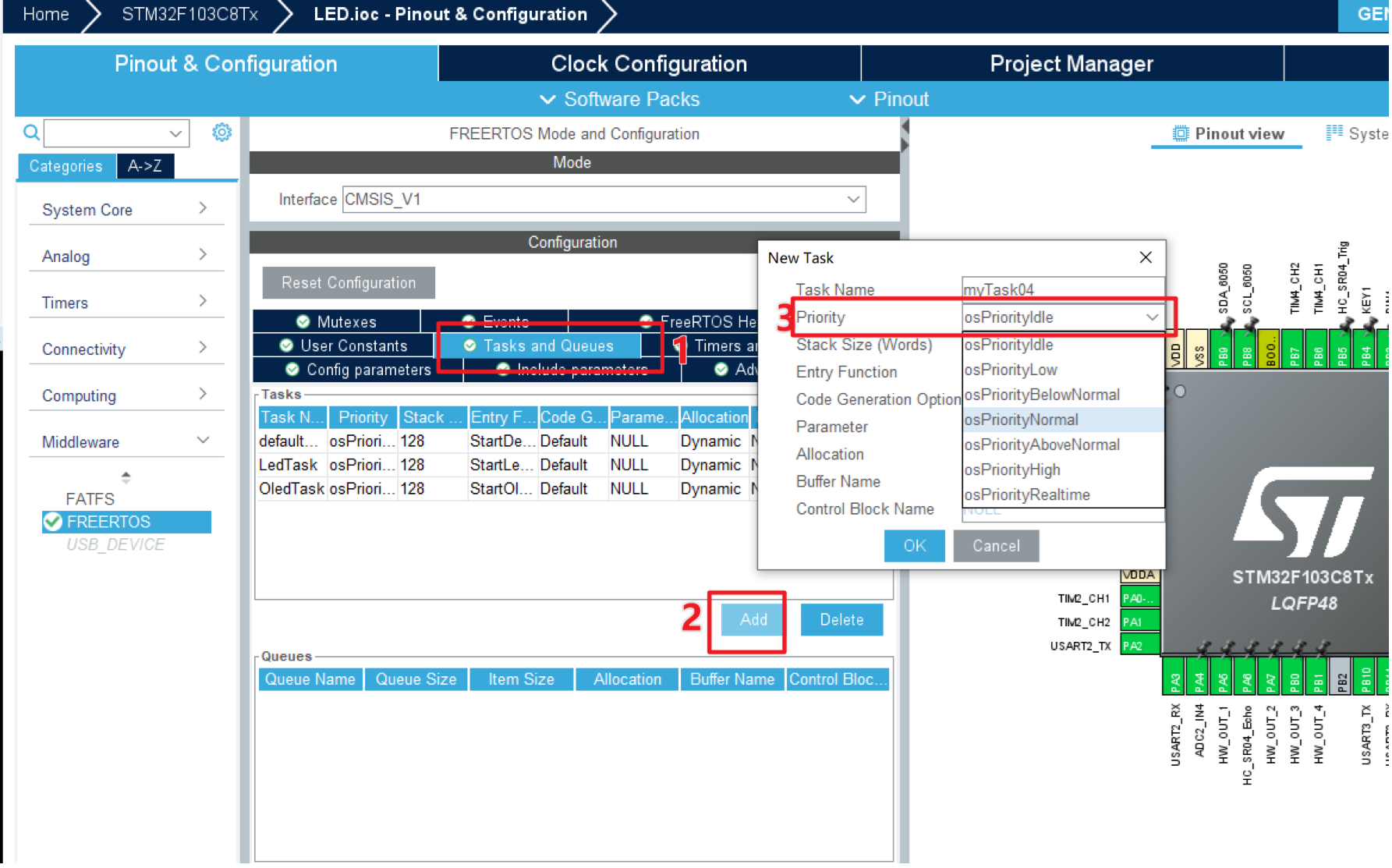This screenshot has width=1392, height=868.
Task: Click the Mutexes tab check icon
Action: click(x=303, y=321)
